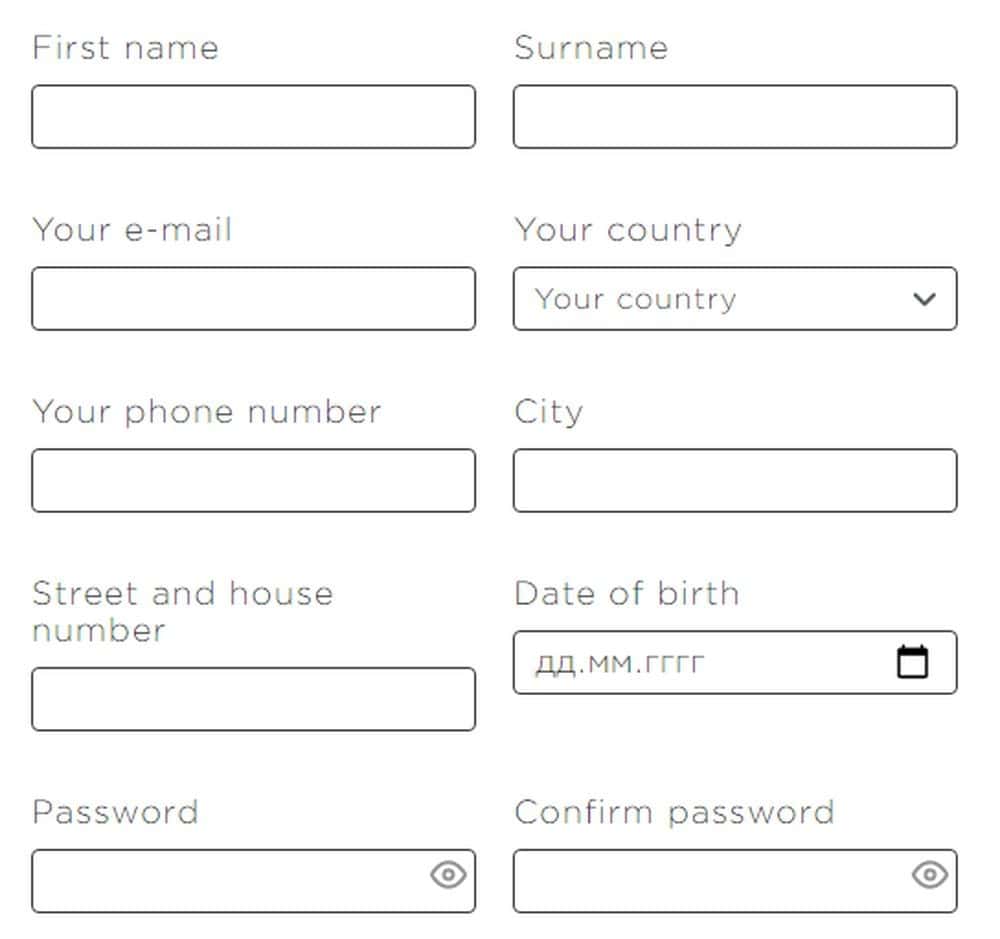The width and height of the screenshot is (1000, 939).
Task: Click the 'Date of birth' label
Action: 626,593
